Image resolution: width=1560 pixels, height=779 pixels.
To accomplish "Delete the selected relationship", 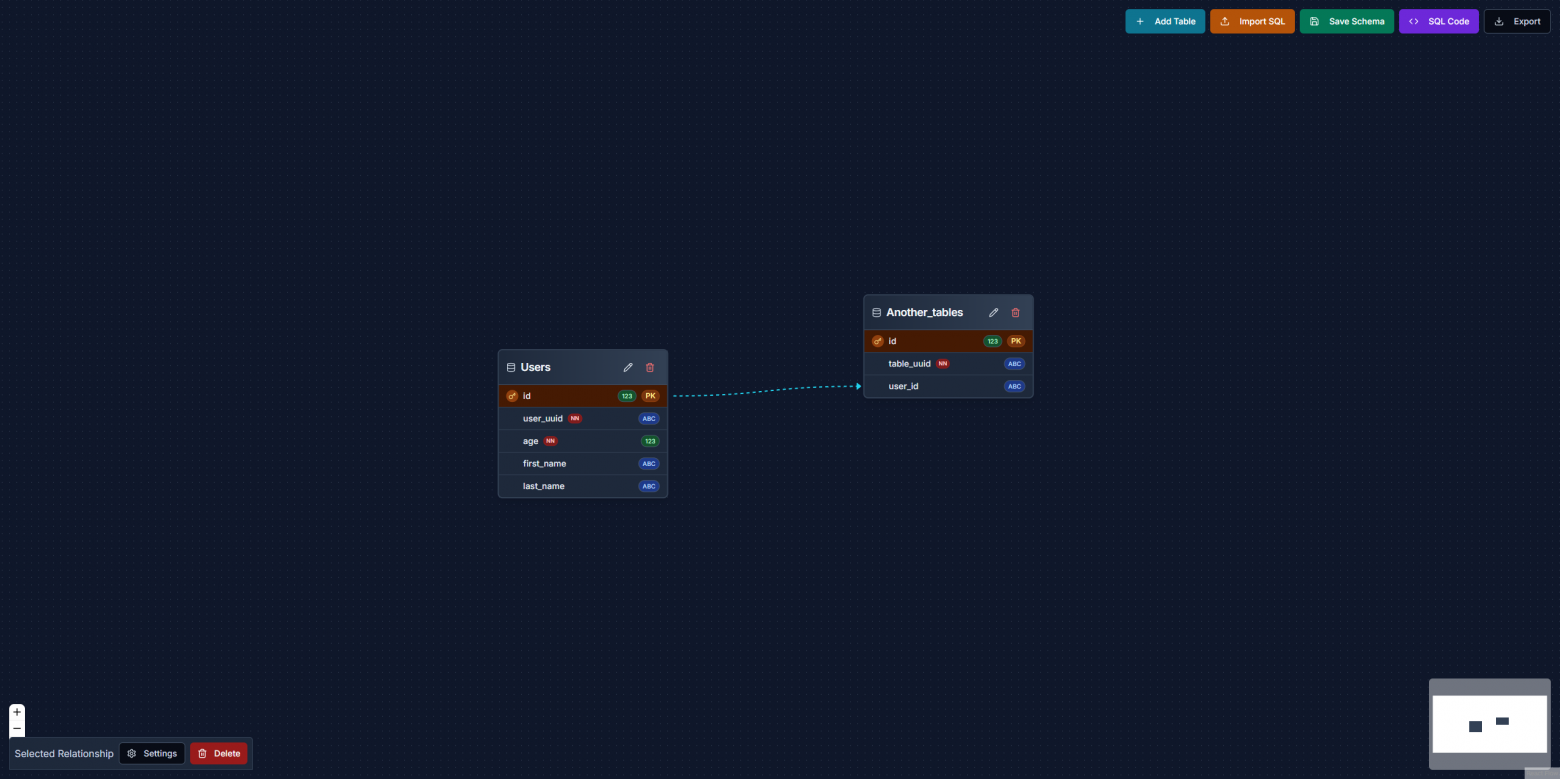I will [x=218, y=754].
